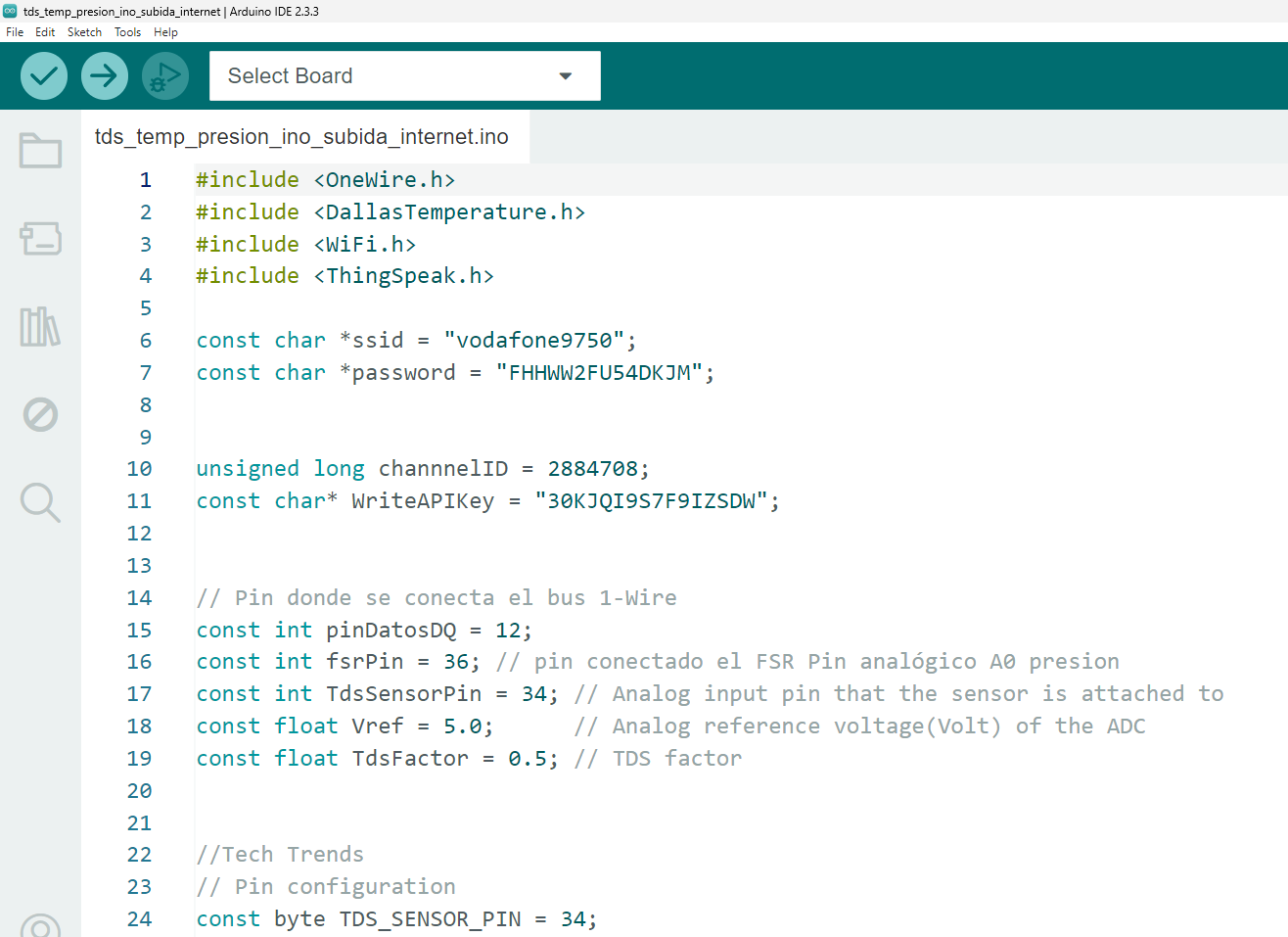The height and width of the screenshot is (937, 1288).
Task: Open the Library Manager sidebar
Action: tap(40, 326)
